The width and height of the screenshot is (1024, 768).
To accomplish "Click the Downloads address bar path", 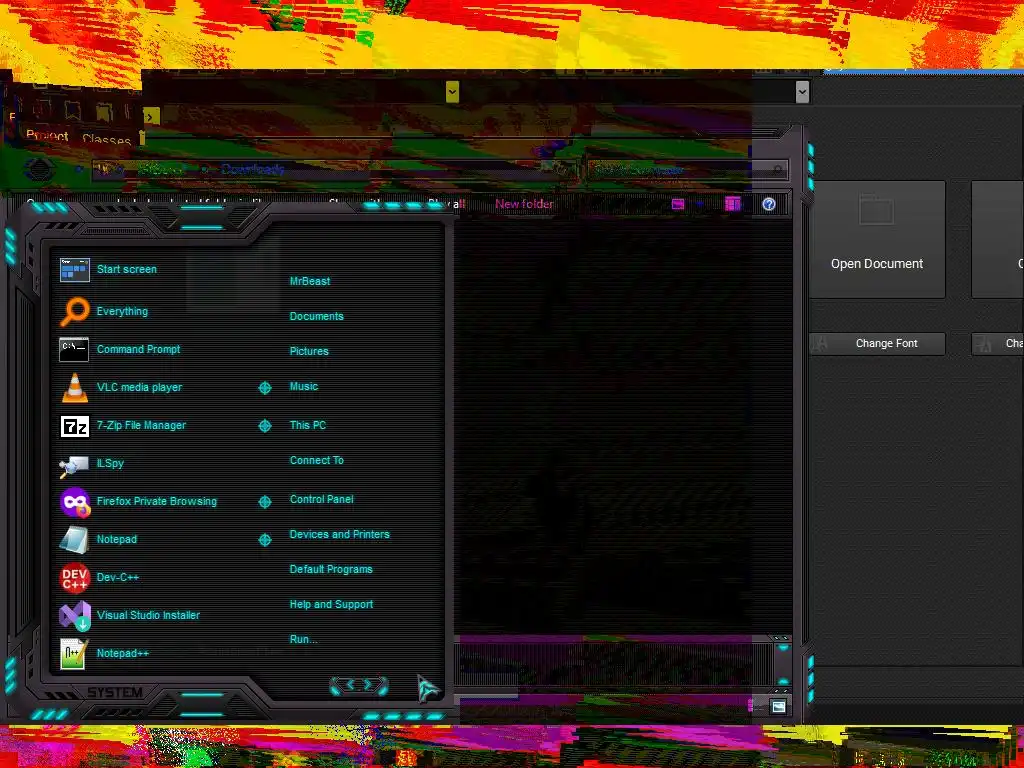I will click(x=252, y=170).
